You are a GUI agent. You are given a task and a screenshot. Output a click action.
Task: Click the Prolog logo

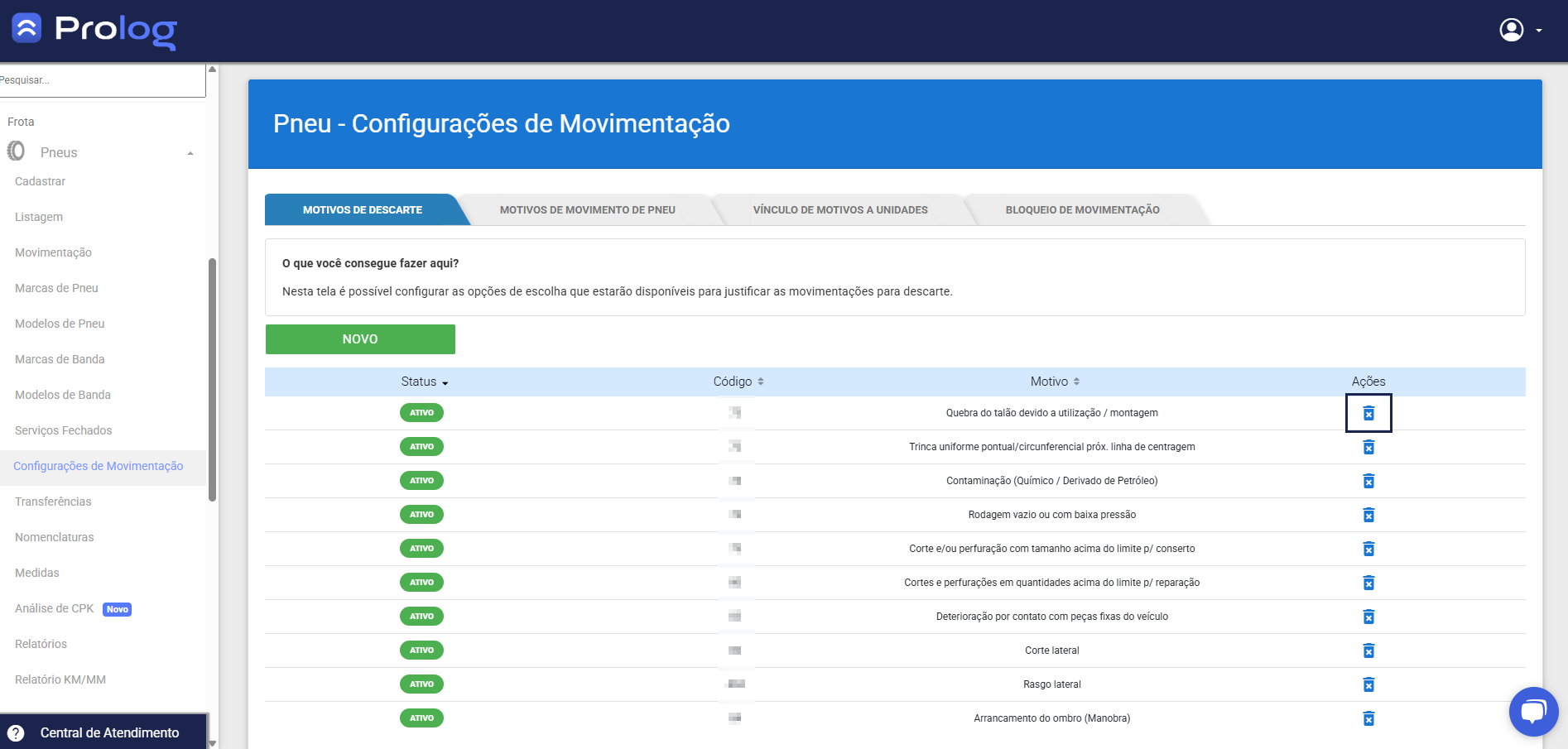pos(94,30)
